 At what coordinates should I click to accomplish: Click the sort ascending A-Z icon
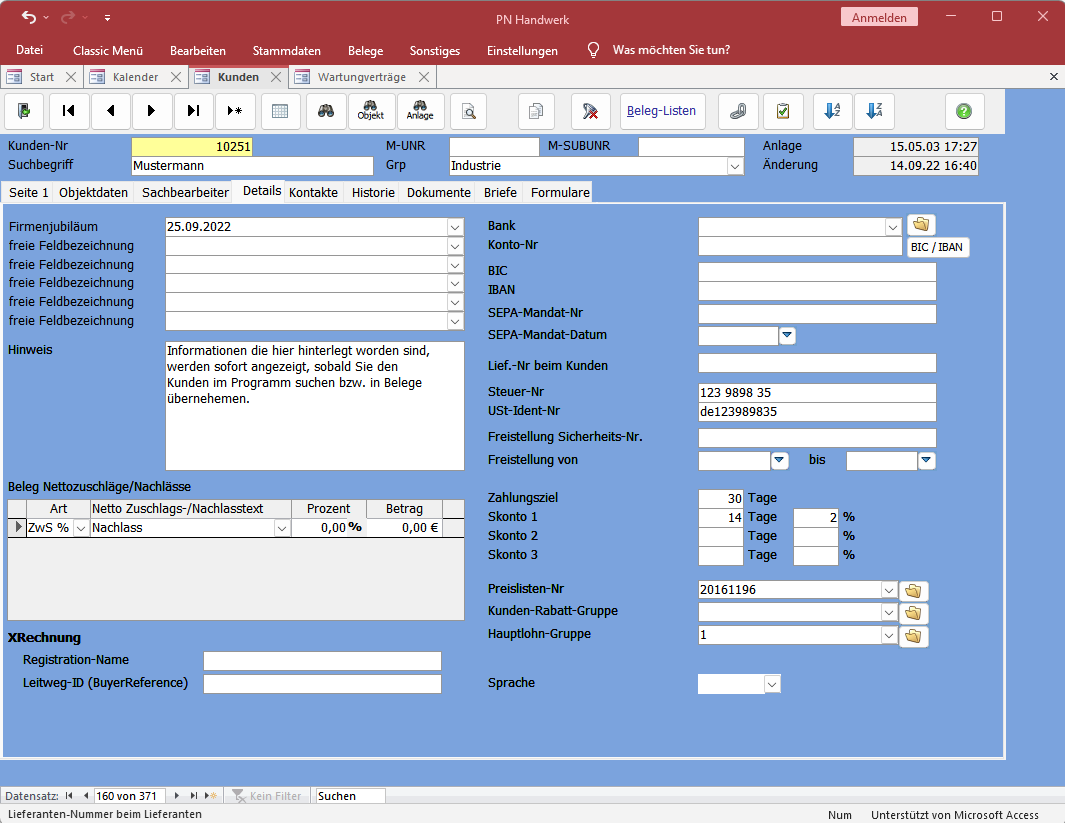(832, 112)
